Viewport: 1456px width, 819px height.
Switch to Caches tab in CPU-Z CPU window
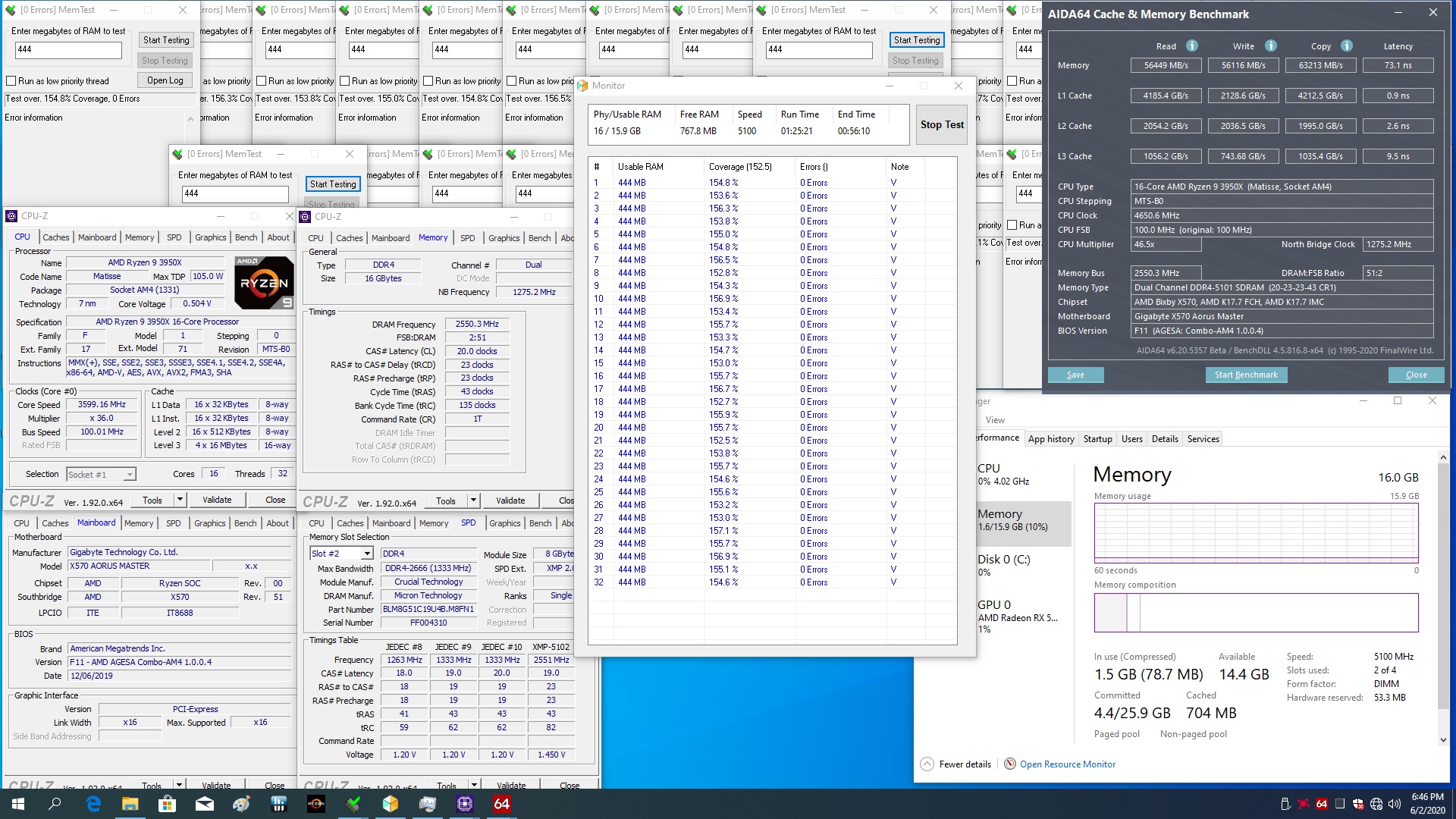coord(55,237)
